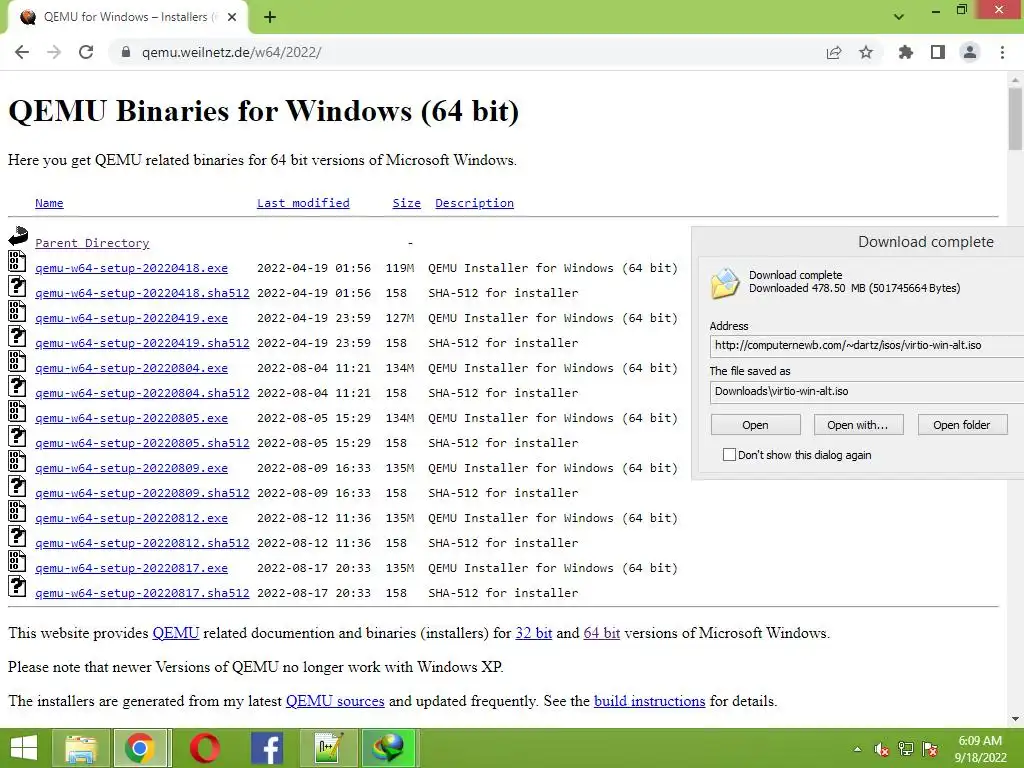Download qemu-w64-setup-20220809.exe
Viewport: 1024px width, 768px height.
(x=131, y=468)
